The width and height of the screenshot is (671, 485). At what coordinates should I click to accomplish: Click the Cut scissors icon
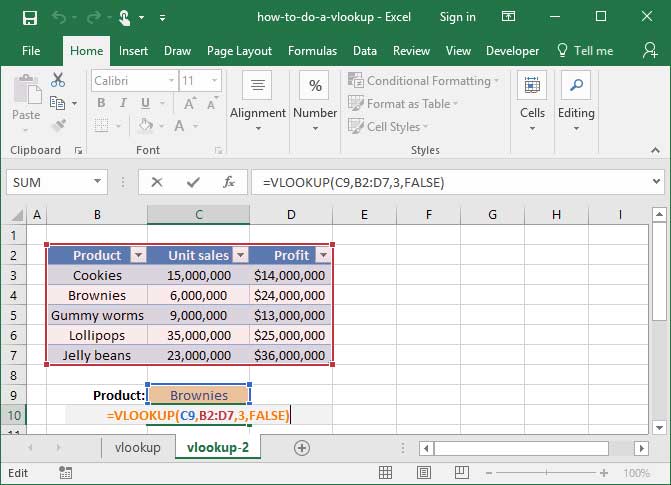point(58,80)
